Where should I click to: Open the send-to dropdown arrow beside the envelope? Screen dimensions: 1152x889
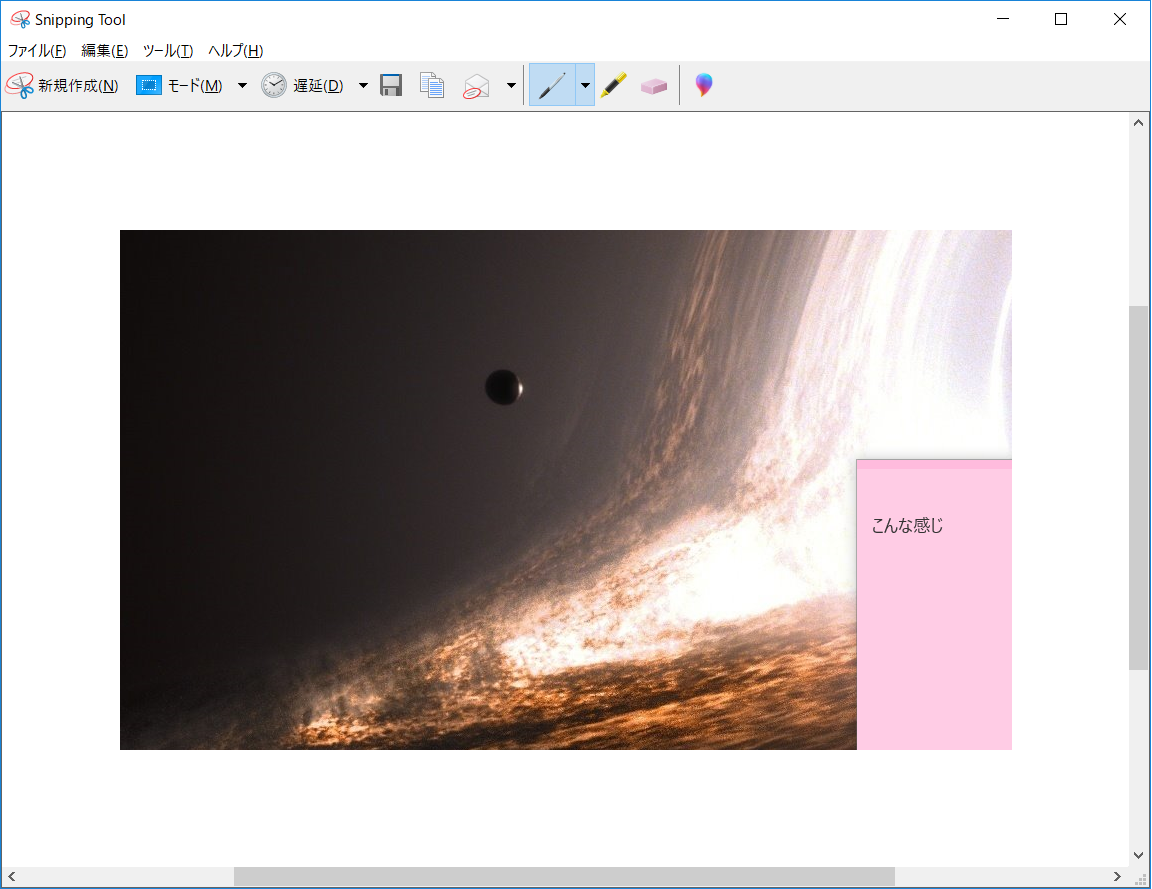coord(511,86)
